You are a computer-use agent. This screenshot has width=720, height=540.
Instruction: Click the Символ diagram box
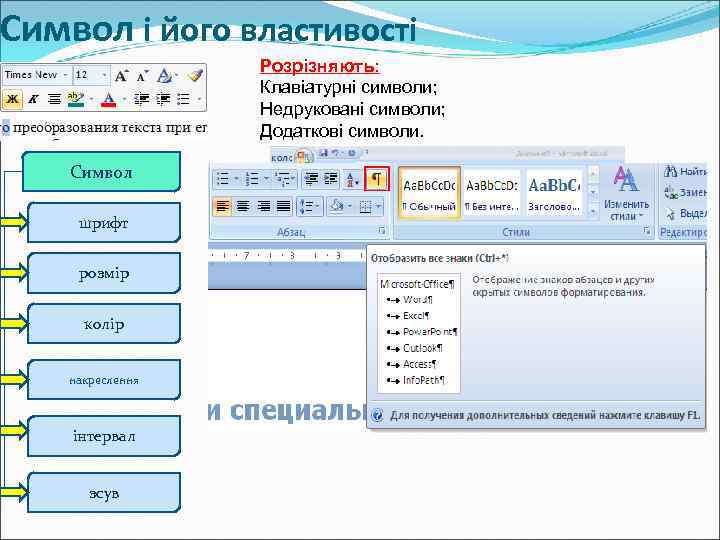pyautogui.click(x=101, y=172)
